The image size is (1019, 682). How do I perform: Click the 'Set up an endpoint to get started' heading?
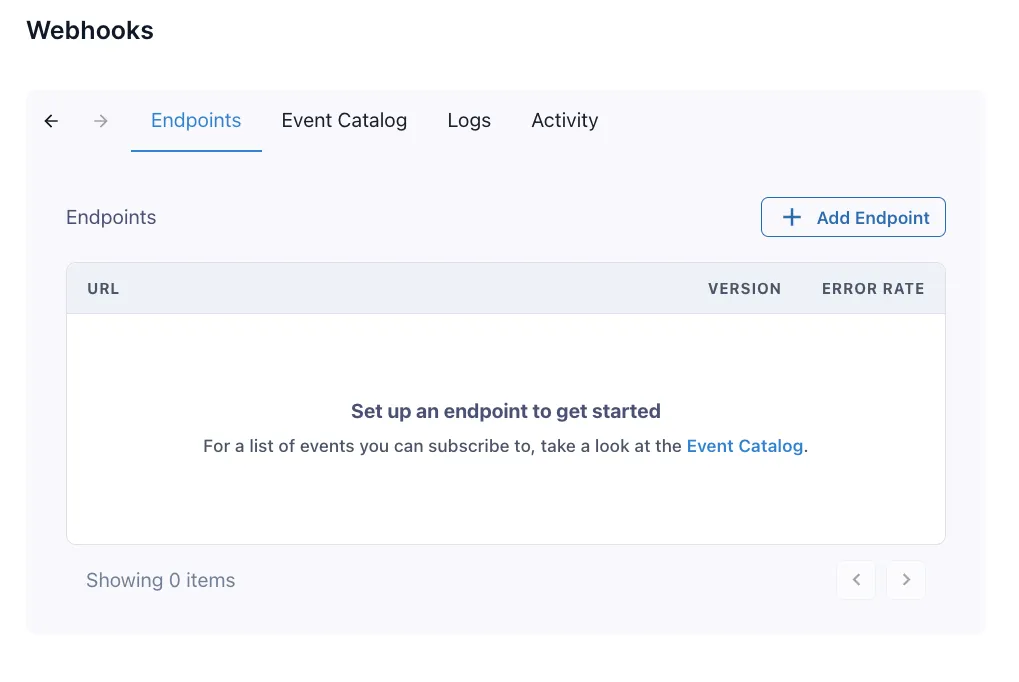tap(506, 411)
